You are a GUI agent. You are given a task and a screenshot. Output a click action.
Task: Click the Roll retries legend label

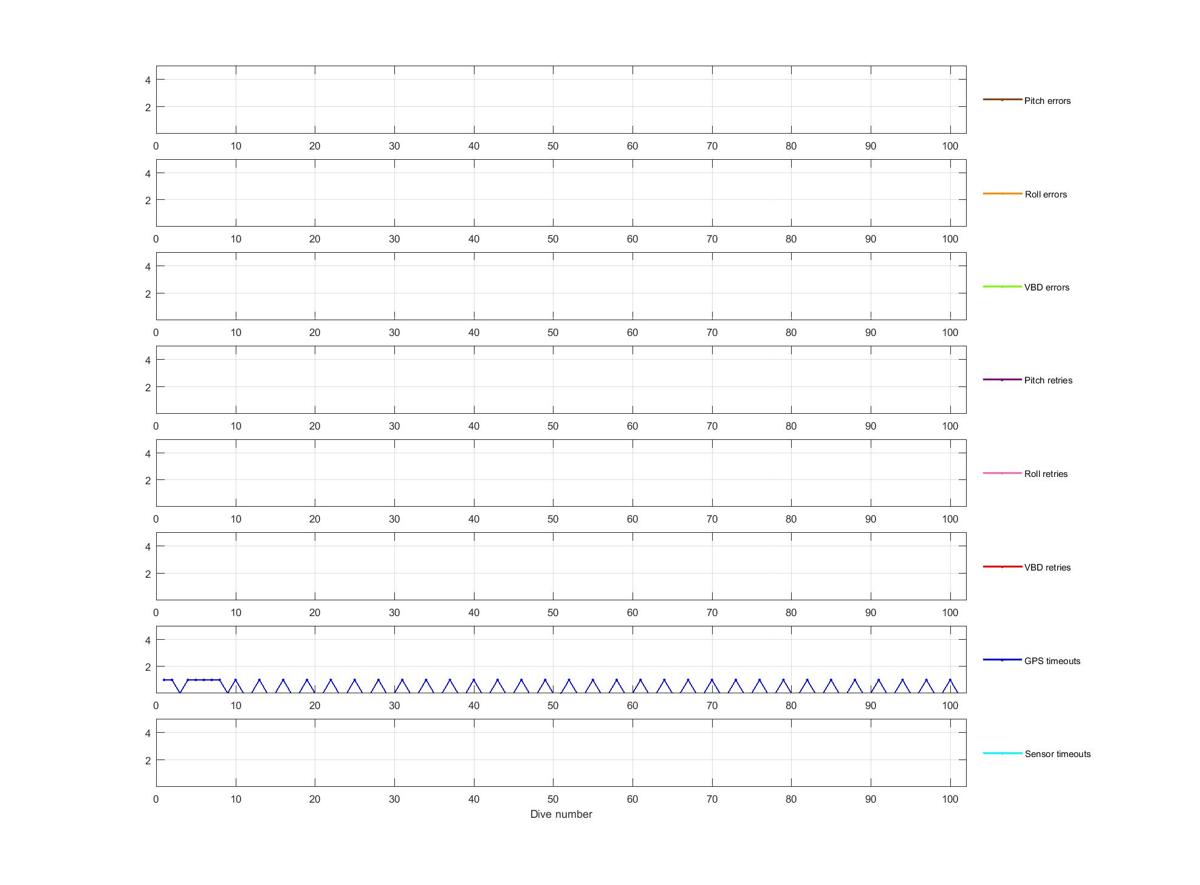[1046, 474]
